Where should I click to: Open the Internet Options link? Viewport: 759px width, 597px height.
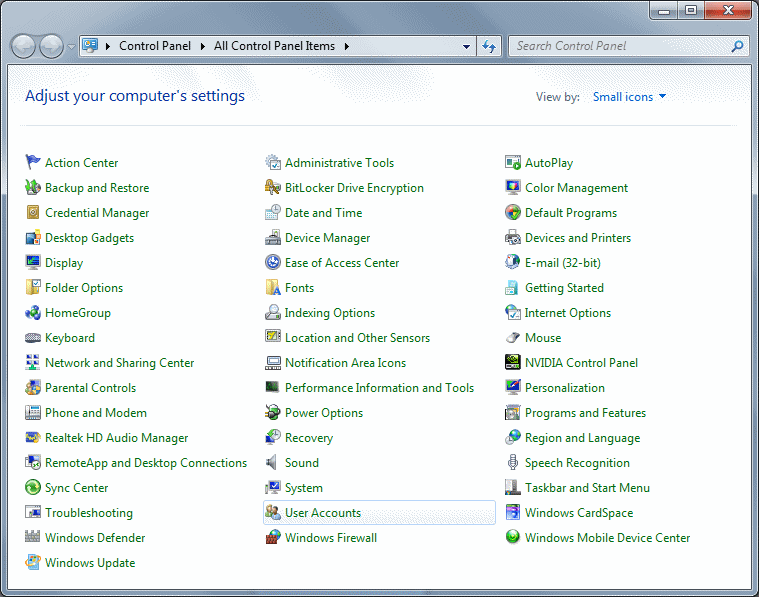click(568, 313)
